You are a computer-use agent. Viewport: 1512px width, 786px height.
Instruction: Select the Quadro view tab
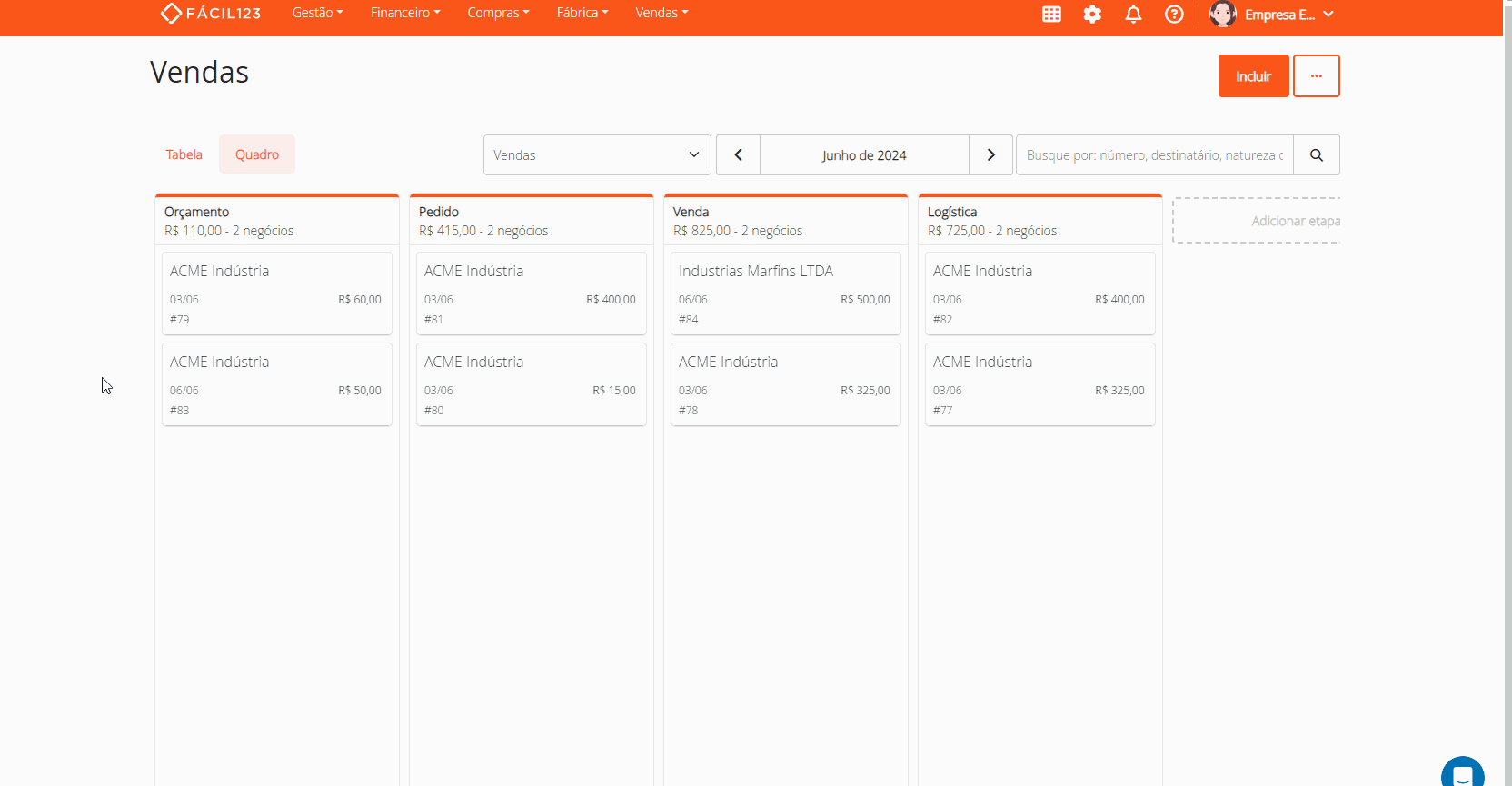coord(257,154)
